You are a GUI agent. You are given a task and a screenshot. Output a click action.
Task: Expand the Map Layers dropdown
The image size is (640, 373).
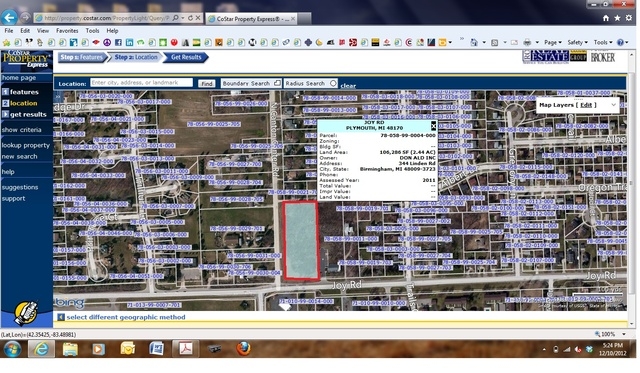[x=613, y=105]
